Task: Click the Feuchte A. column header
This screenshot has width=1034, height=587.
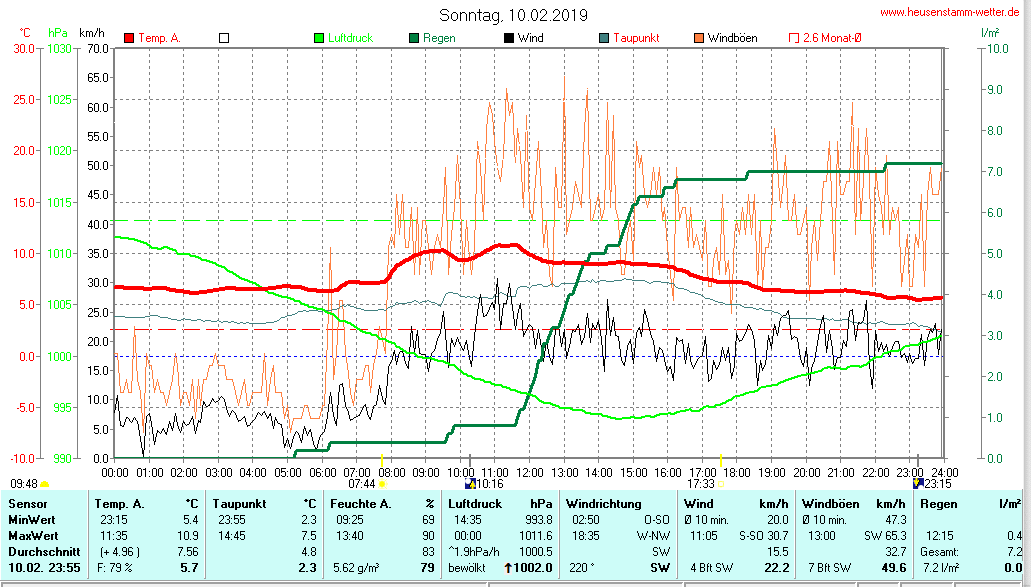Action: (361, 503)
